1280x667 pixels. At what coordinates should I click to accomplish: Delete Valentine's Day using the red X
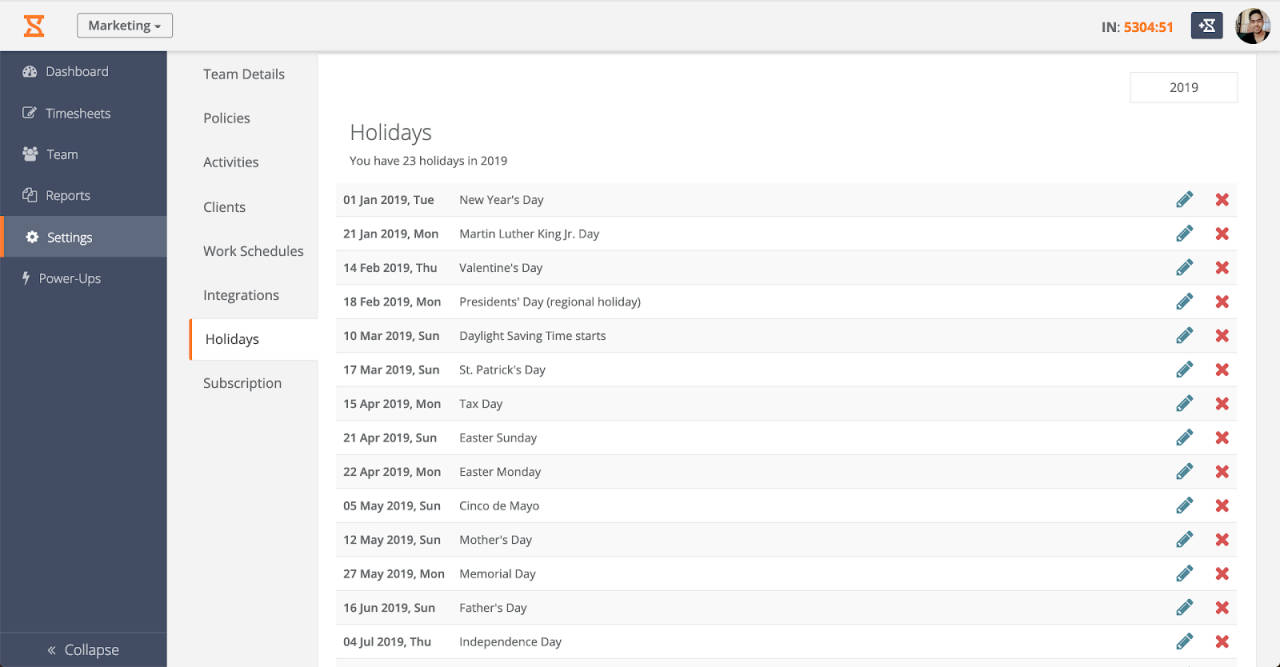1222,267
